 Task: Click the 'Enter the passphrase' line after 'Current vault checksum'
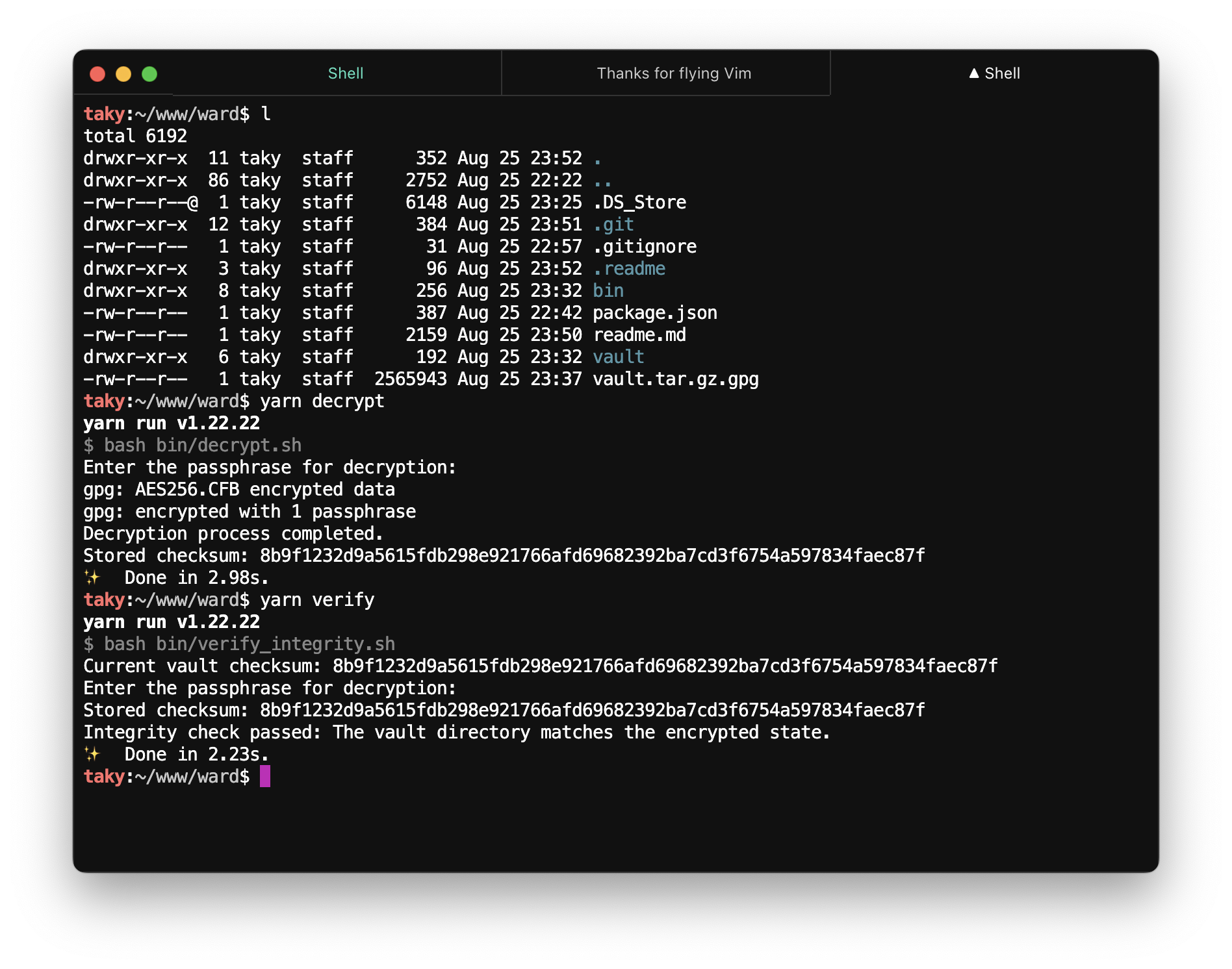[x=270, y=688]
